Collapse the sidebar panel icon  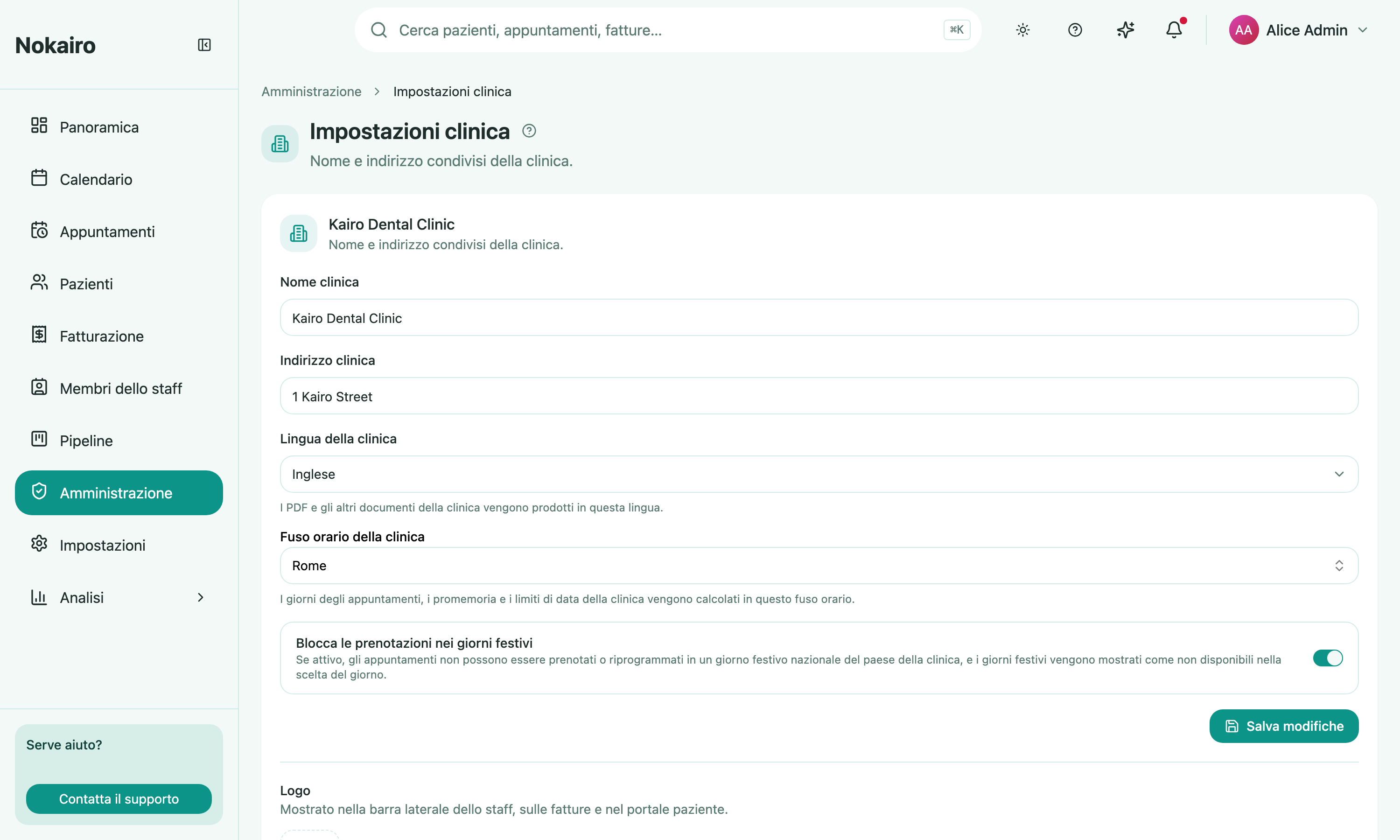click(x=204, y=45)
